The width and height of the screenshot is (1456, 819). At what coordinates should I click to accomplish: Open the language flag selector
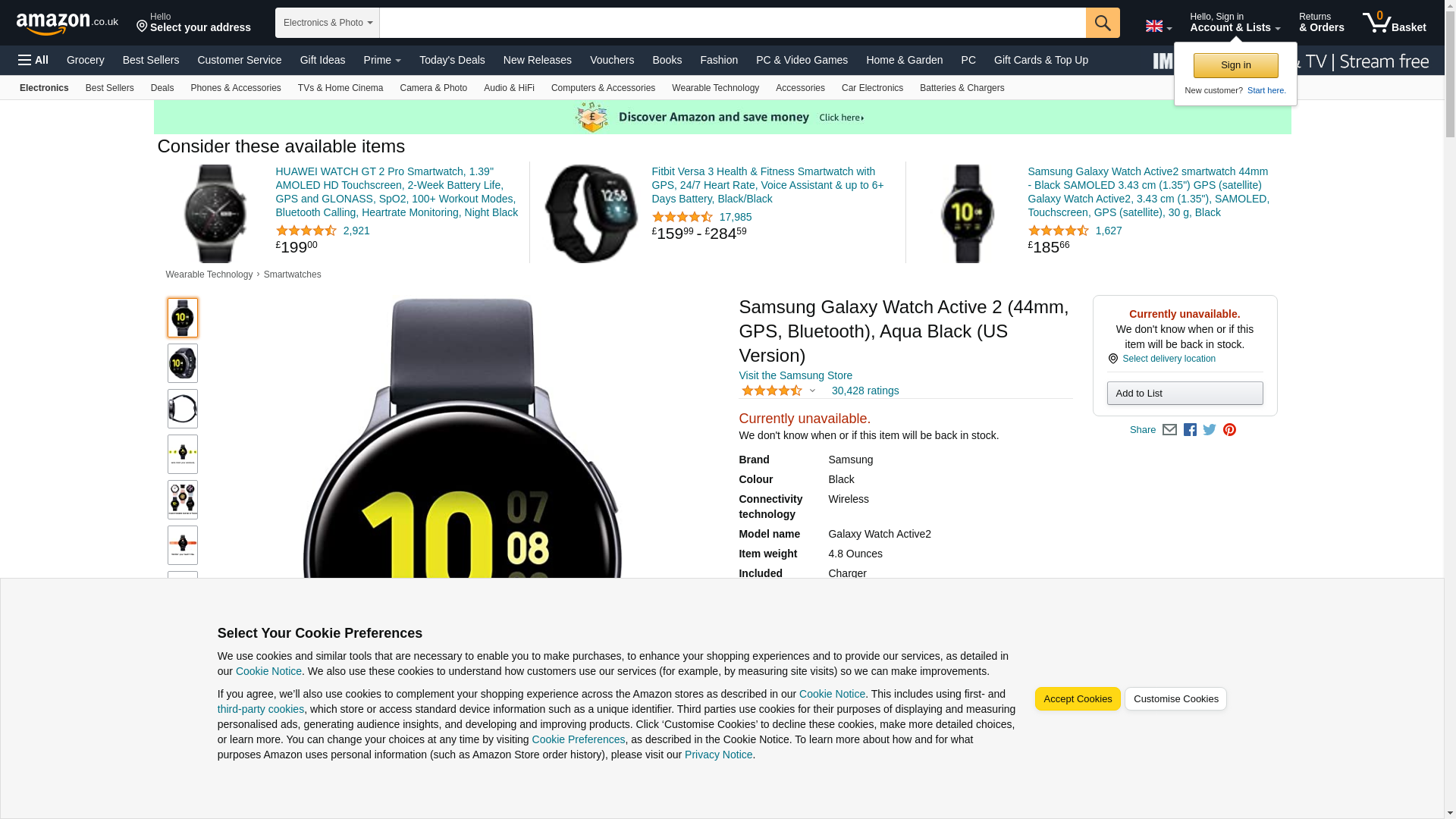(x=1158, y=26)
